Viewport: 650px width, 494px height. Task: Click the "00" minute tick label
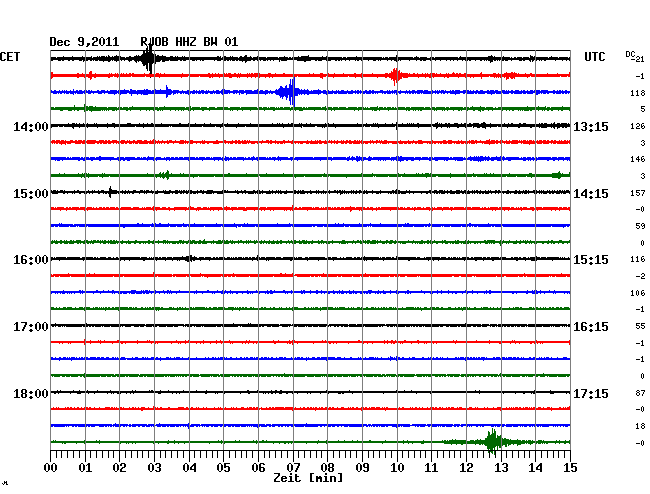[51, 468]
